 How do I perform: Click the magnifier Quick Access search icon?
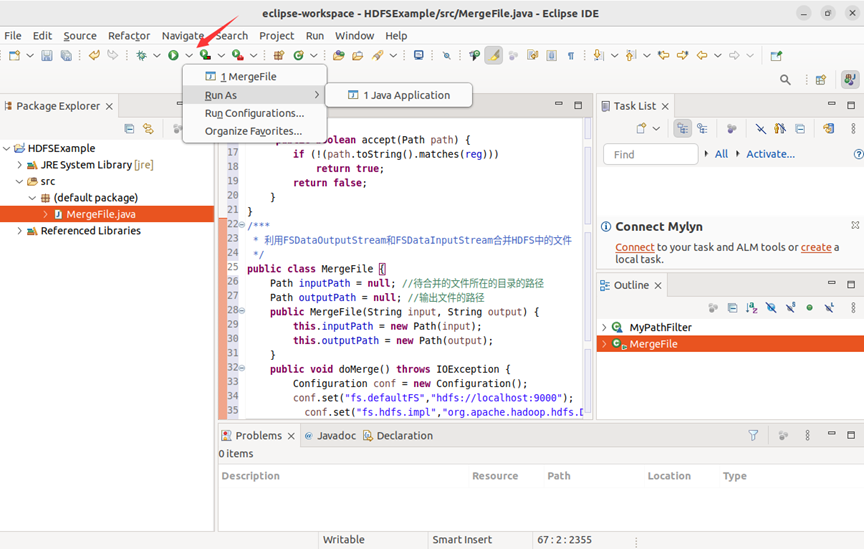click(785, 80)
